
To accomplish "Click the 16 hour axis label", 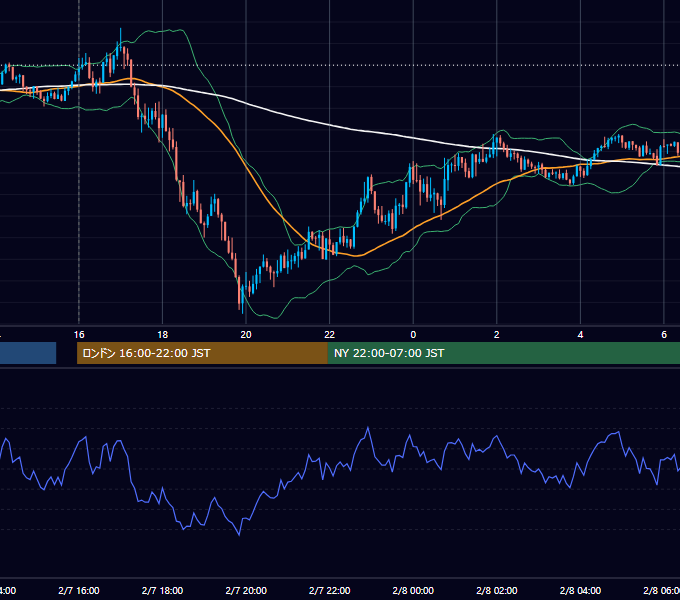I will click(x=79, y=335).
